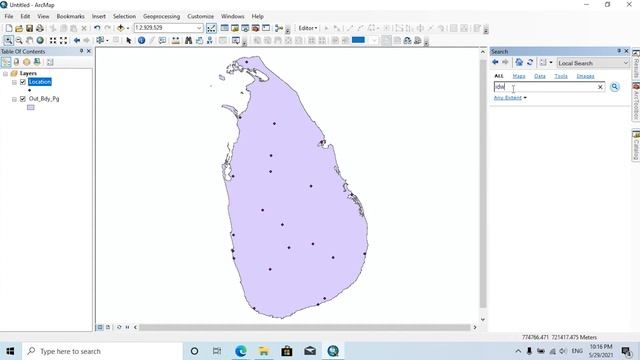Open the File menu
The image size is (640, 360).
[x=9, y=16]
